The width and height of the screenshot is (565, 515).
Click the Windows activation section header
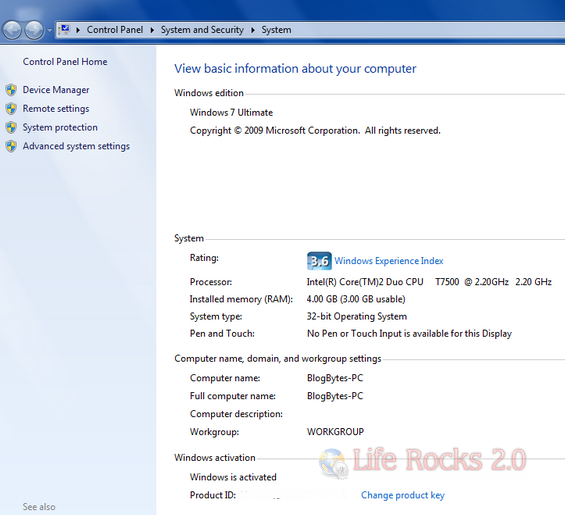coord(215,458)
